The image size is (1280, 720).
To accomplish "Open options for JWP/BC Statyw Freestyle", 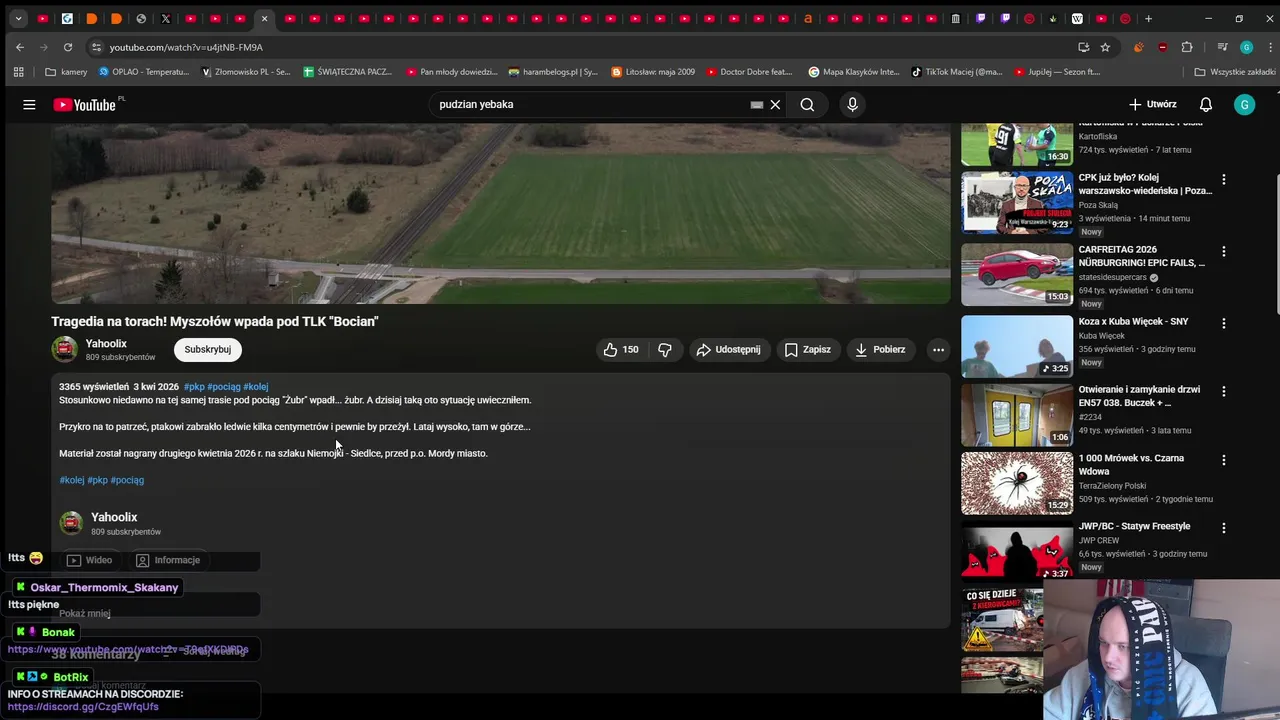I will [1223, 527].
